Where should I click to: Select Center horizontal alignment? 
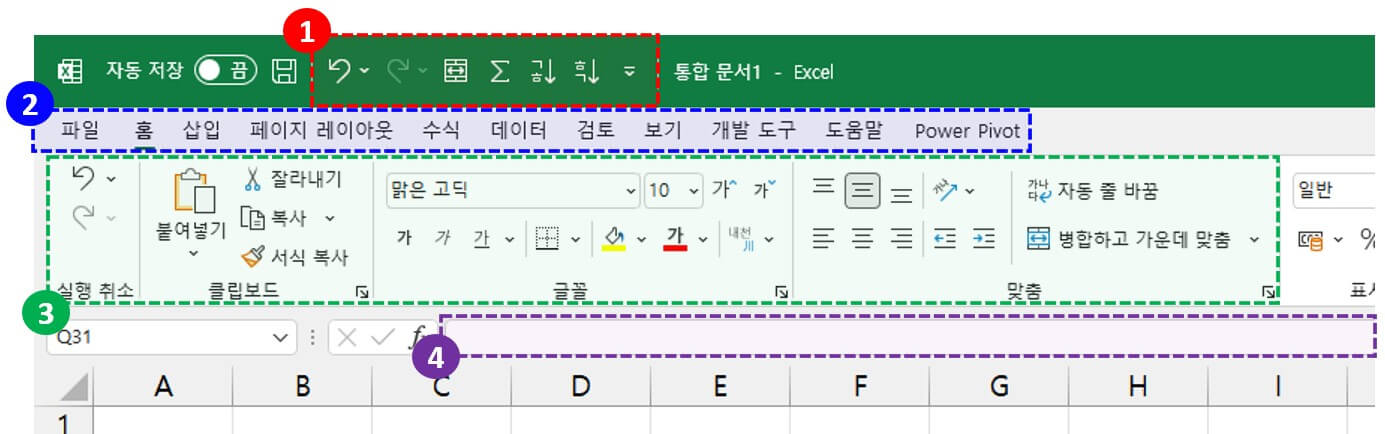[x=862, y=239]
